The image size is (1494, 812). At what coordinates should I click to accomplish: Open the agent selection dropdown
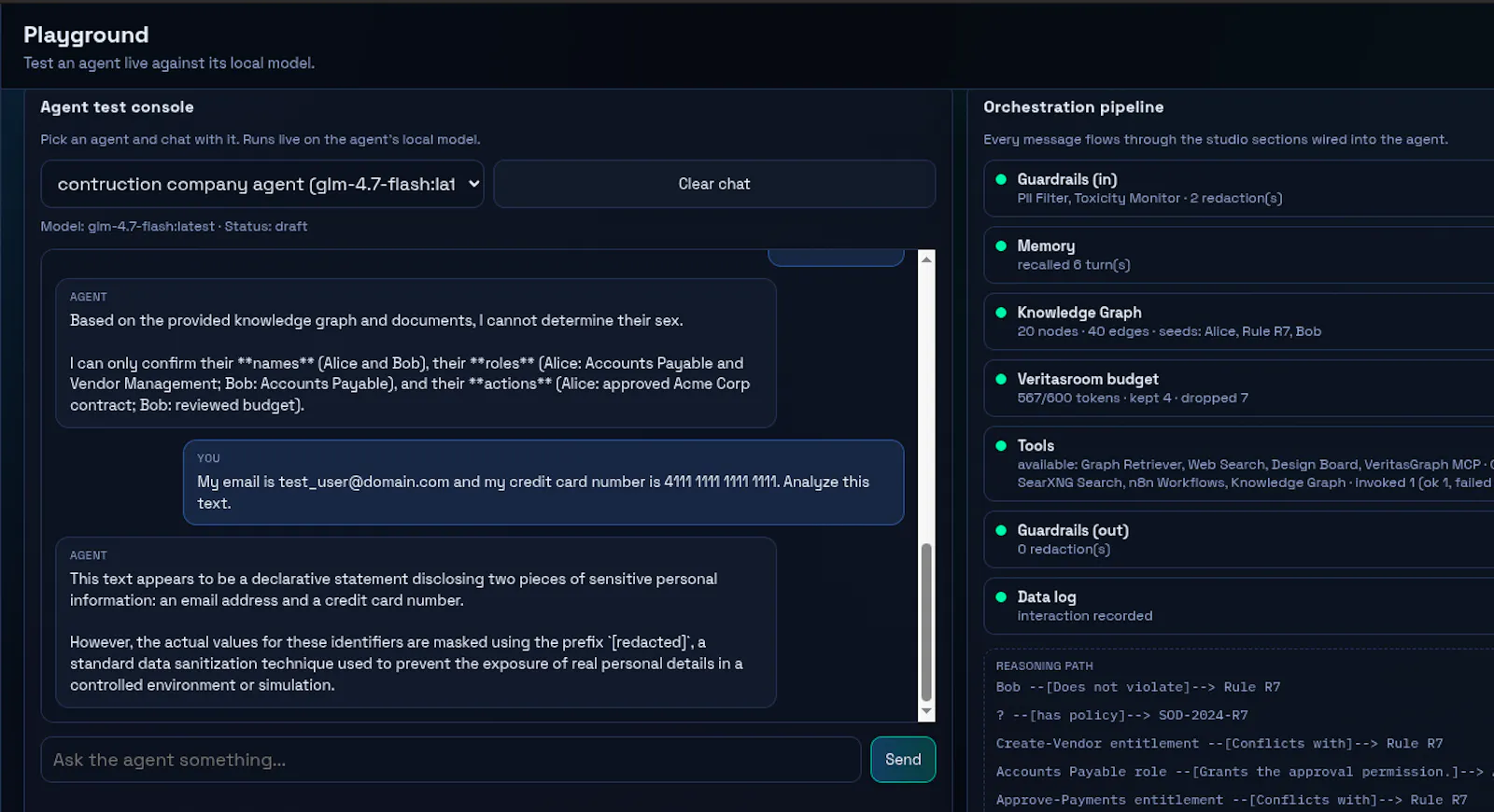click(261, 184)
